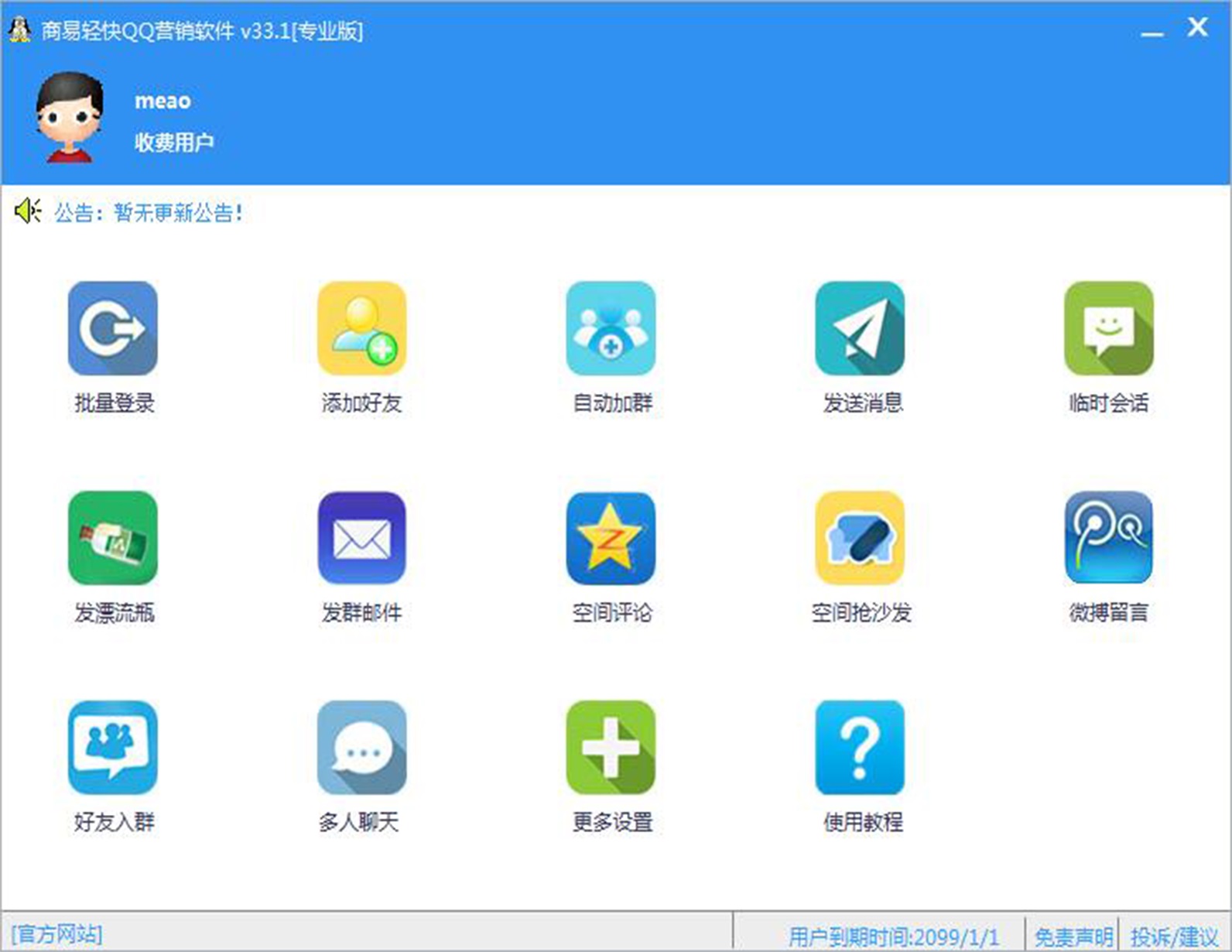Click the QQ penguin title bar icon
1232x952 pixels.
pos(19,30)
